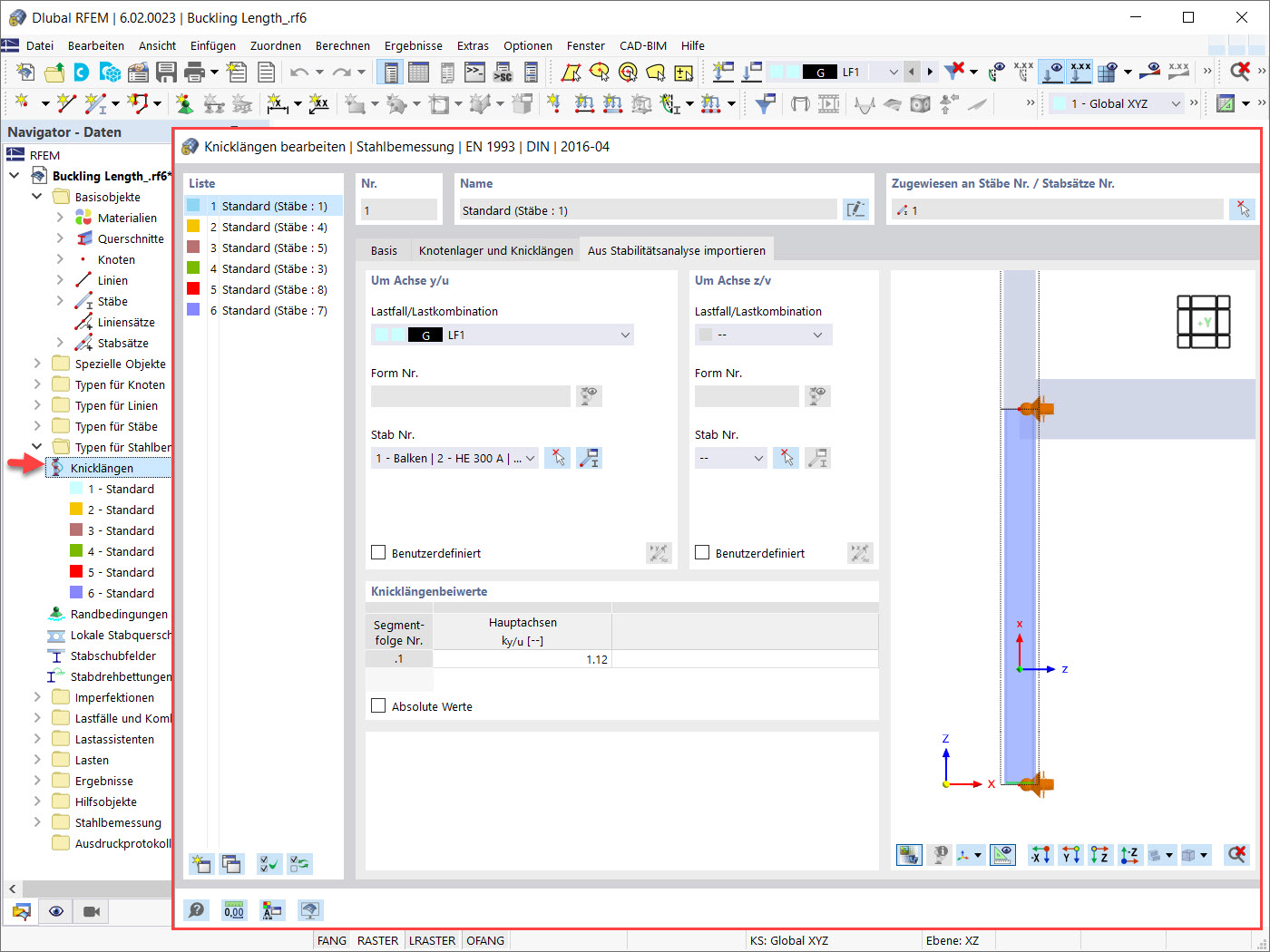
Task: Open the load case dropdown under Um Achse z/v
Action: pyautogui.click(x=763, y=335)
